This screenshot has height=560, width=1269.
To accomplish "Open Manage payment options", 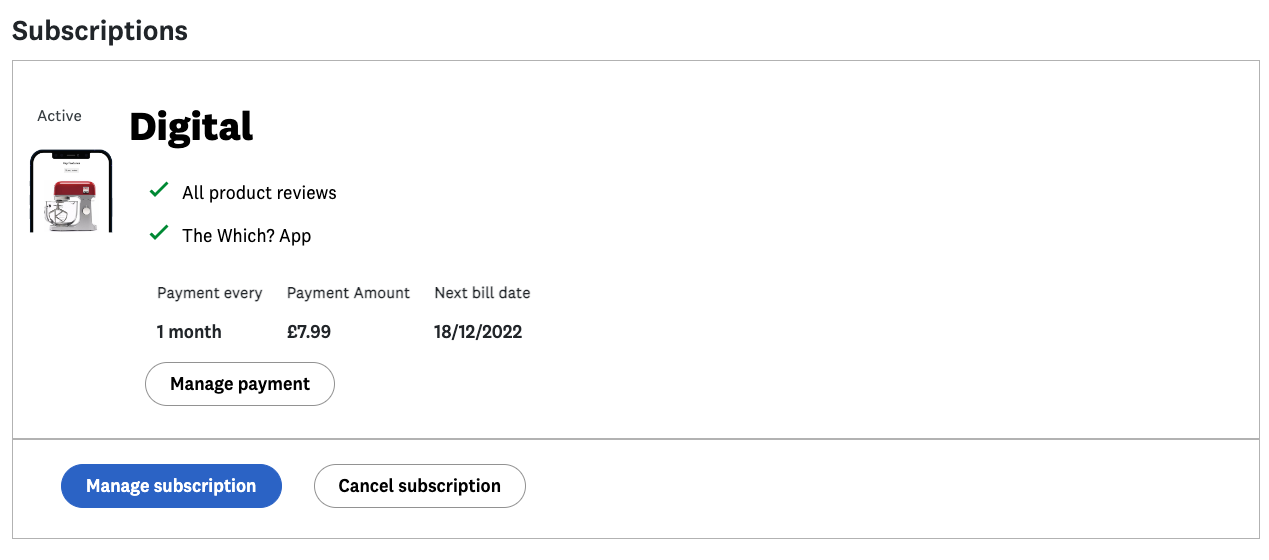I will (x=240, y=384).
